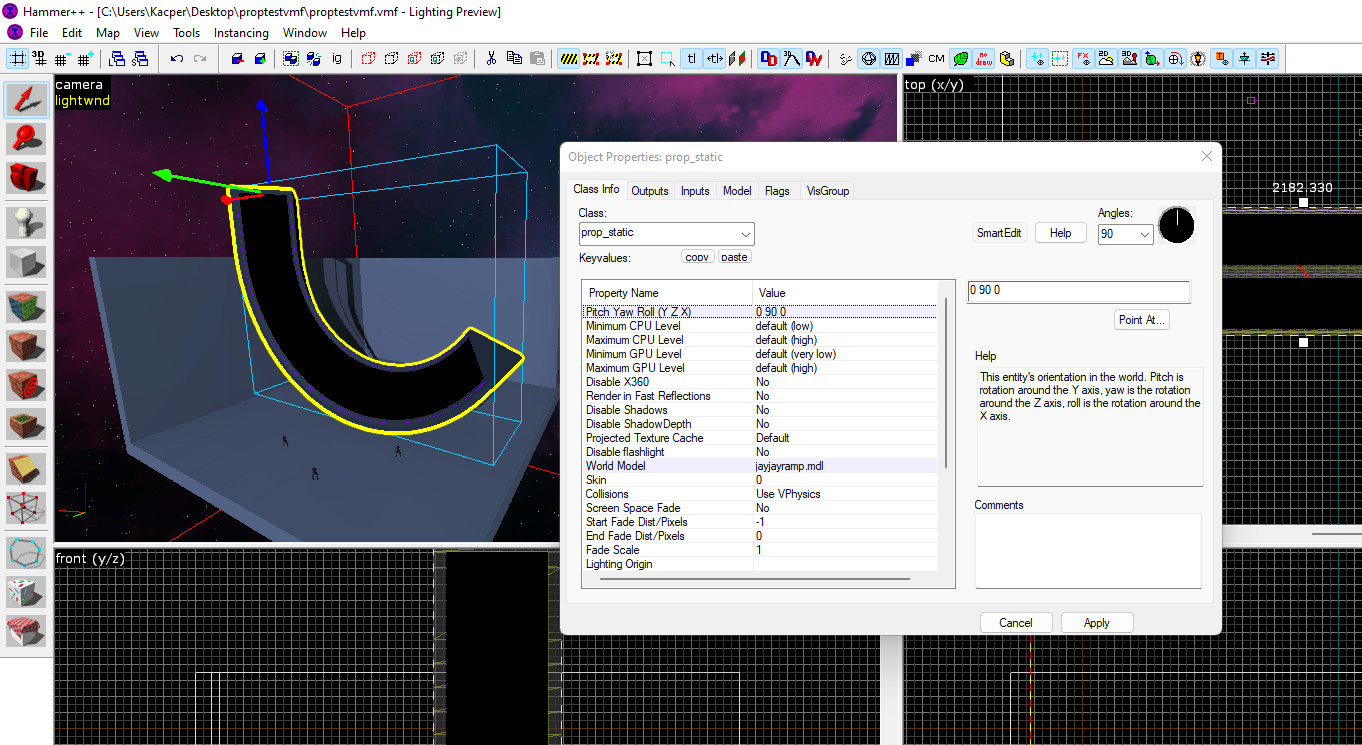Click the Apply button

(1096, 623)
